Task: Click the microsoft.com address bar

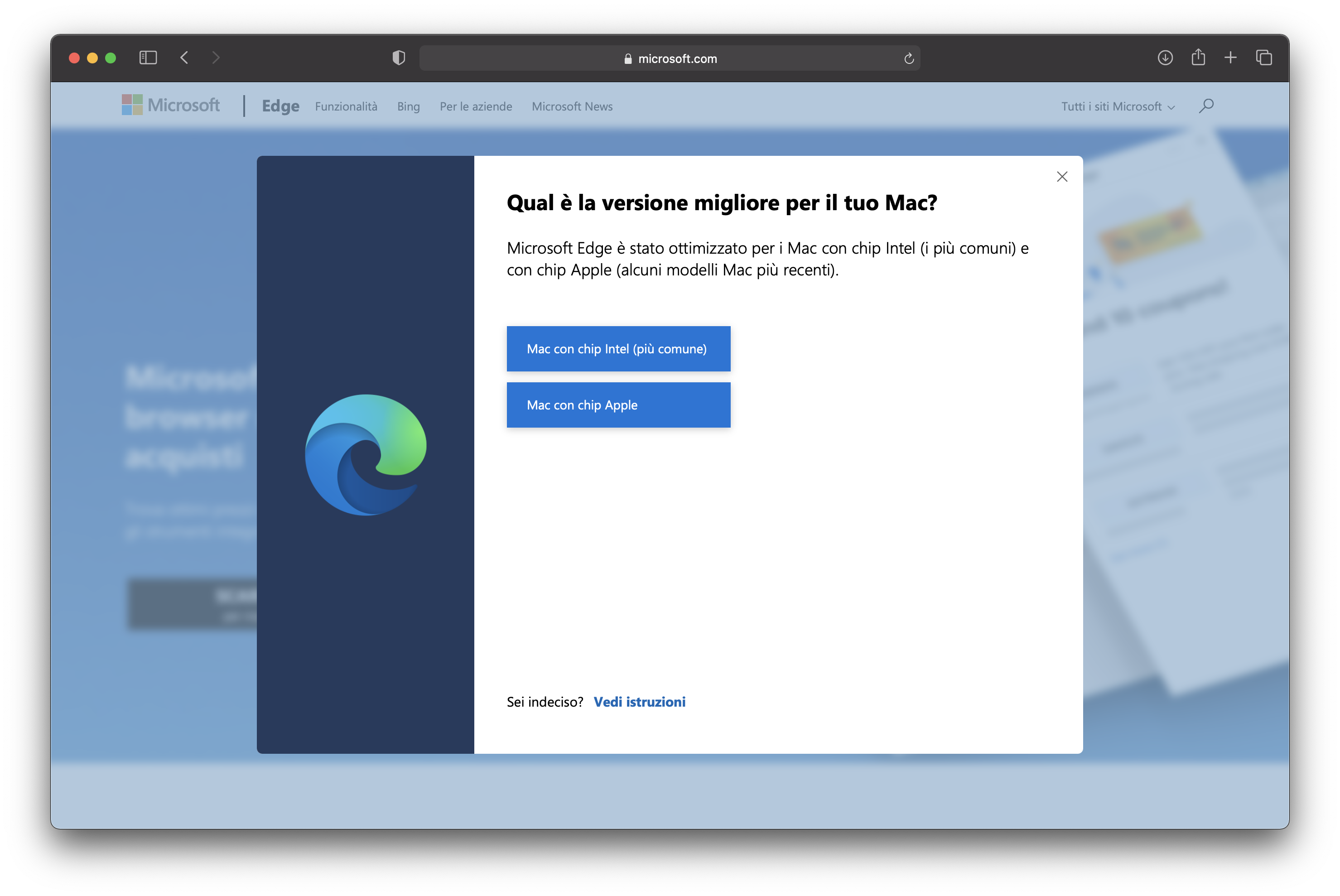Action: [x=669, y=58]
